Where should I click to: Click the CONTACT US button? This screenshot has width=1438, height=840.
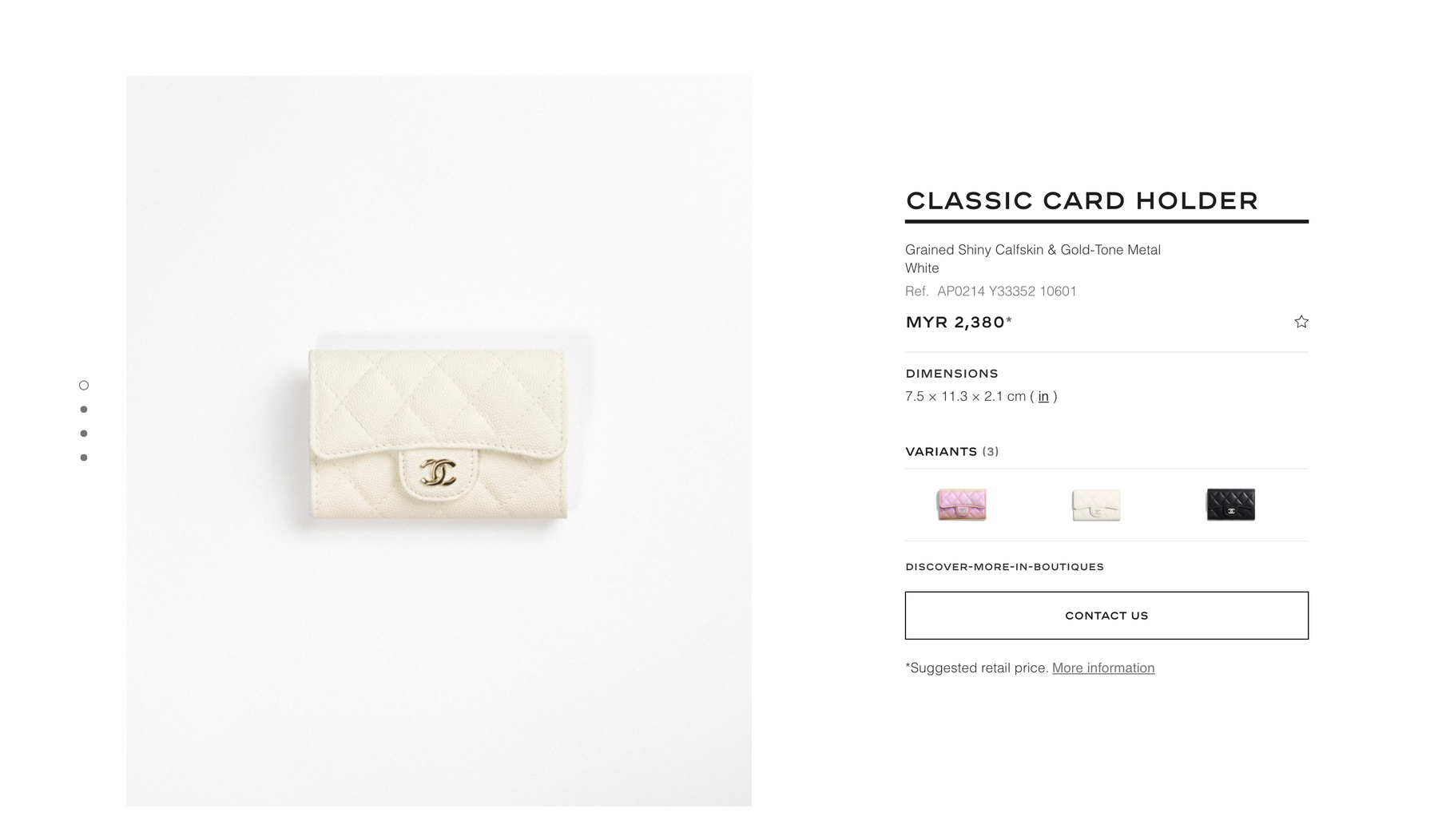[1106, 616]
